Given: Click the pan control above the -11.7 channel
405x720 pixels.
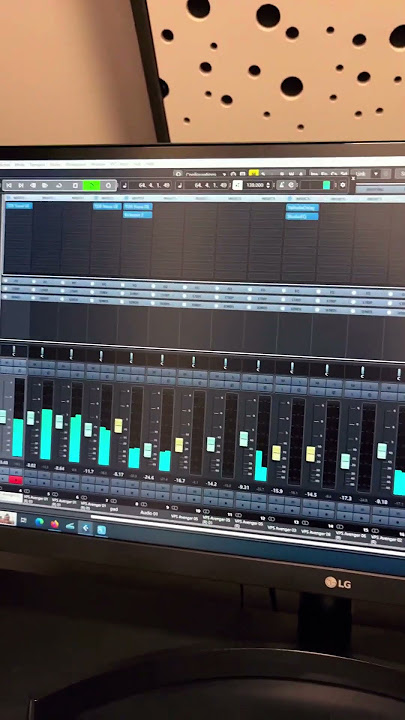Looking at the screenshot, I should pyautogui.click(x=101, y=356).
